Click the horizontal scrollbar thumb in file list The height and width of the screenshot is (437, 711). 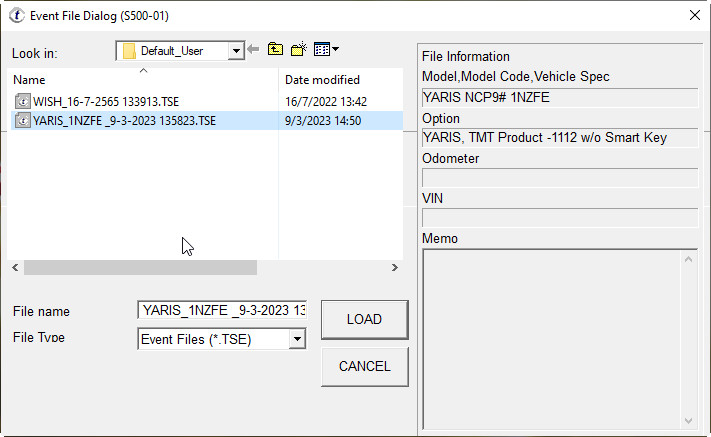pyautogui.click(x=140, y=268)
